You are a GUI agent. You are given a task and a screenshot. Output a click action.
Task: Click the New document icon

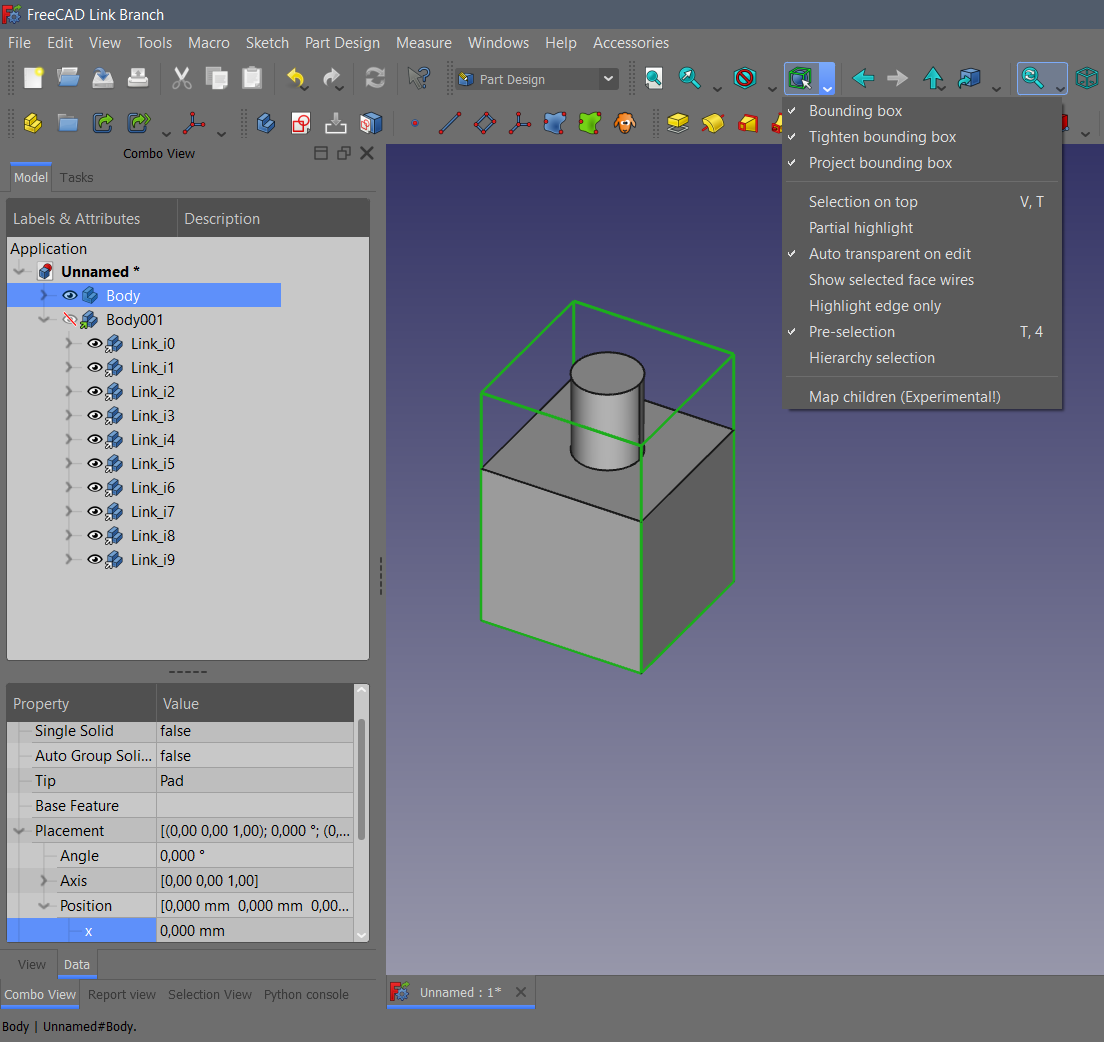tap(33, 78)
